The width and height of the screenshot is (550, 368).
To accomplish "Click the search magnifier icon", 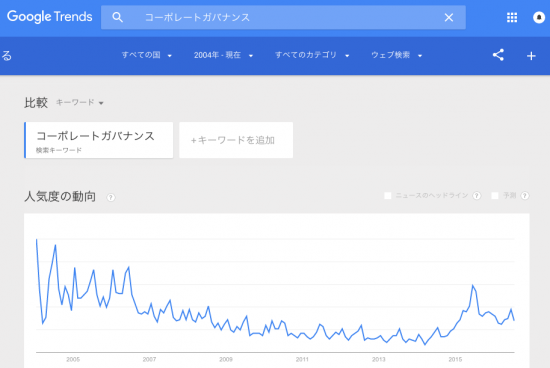I will point(118,17).
